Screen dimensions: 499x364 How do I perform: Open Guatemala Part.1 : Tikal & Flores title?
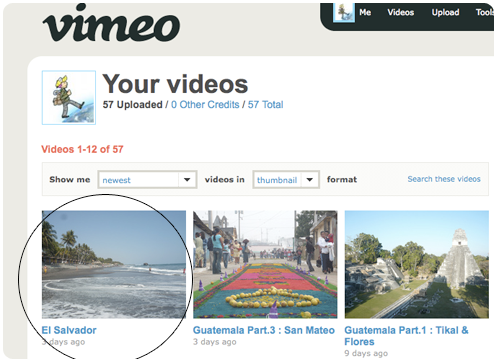pyautogui.click(x=406, y=336)
